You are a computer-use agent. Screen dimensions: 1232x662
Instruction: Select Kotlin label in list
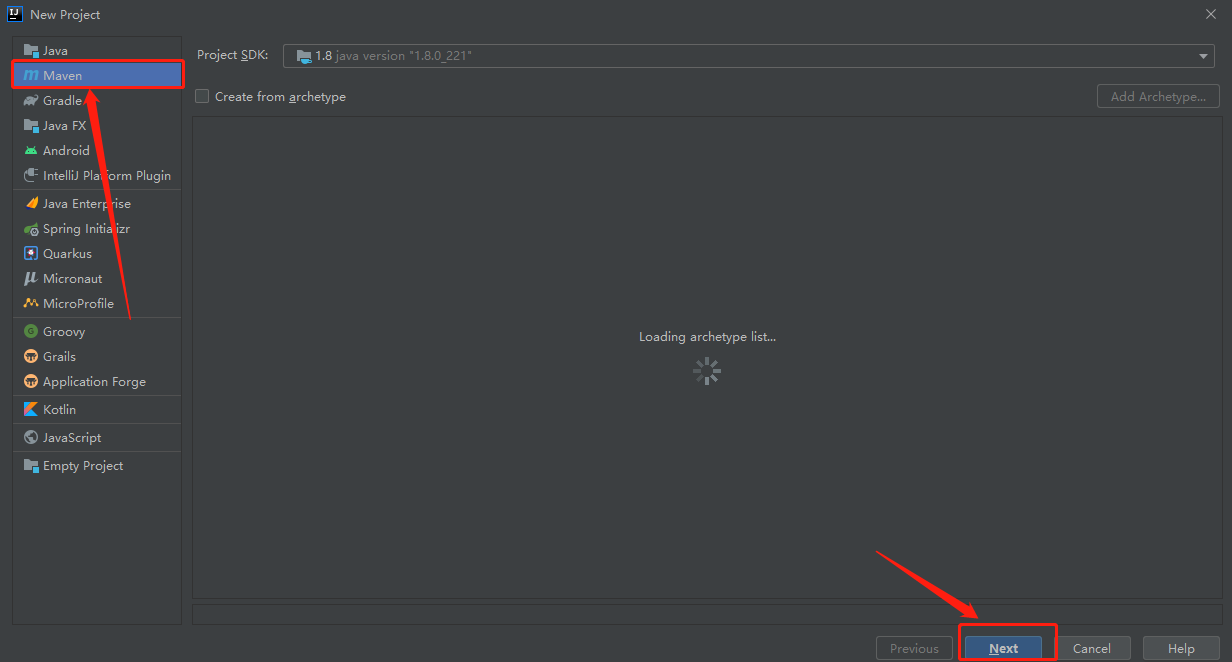(x=59, y=409)
